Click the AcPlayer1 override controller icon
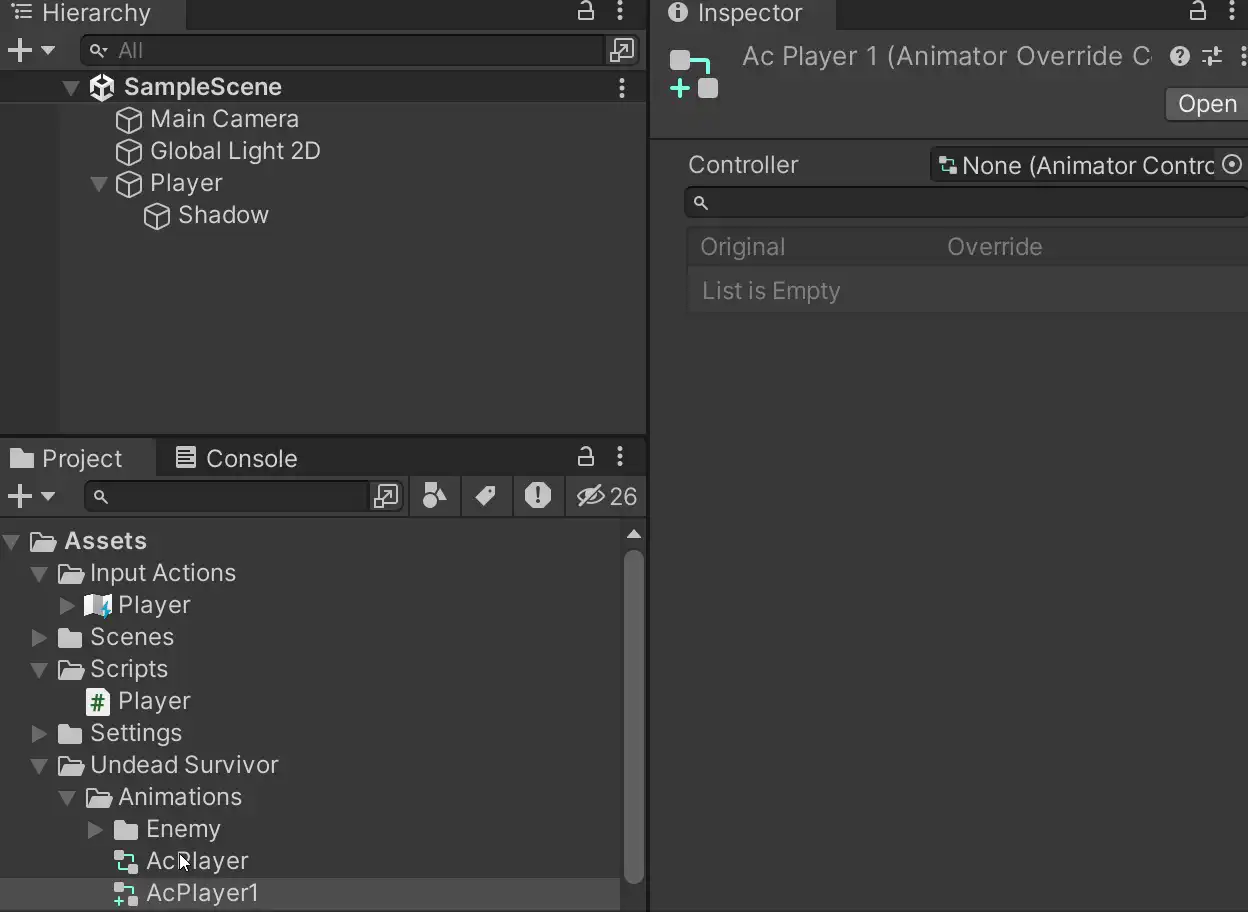The image size is (1248, 912). point(125,894)
